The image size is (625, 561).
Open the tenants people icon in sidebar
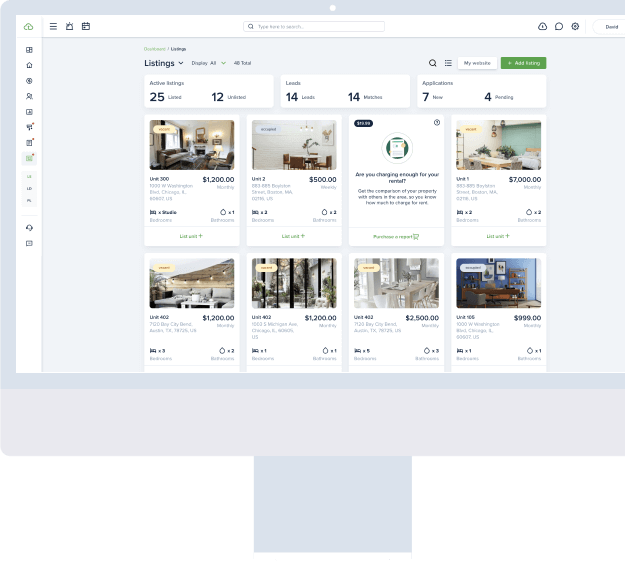coord(29,96)
